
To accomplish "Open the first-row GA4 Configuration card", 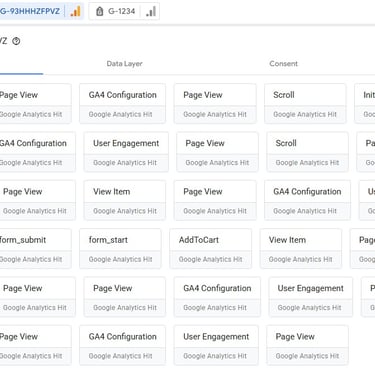I will click(x=122, y=104).
